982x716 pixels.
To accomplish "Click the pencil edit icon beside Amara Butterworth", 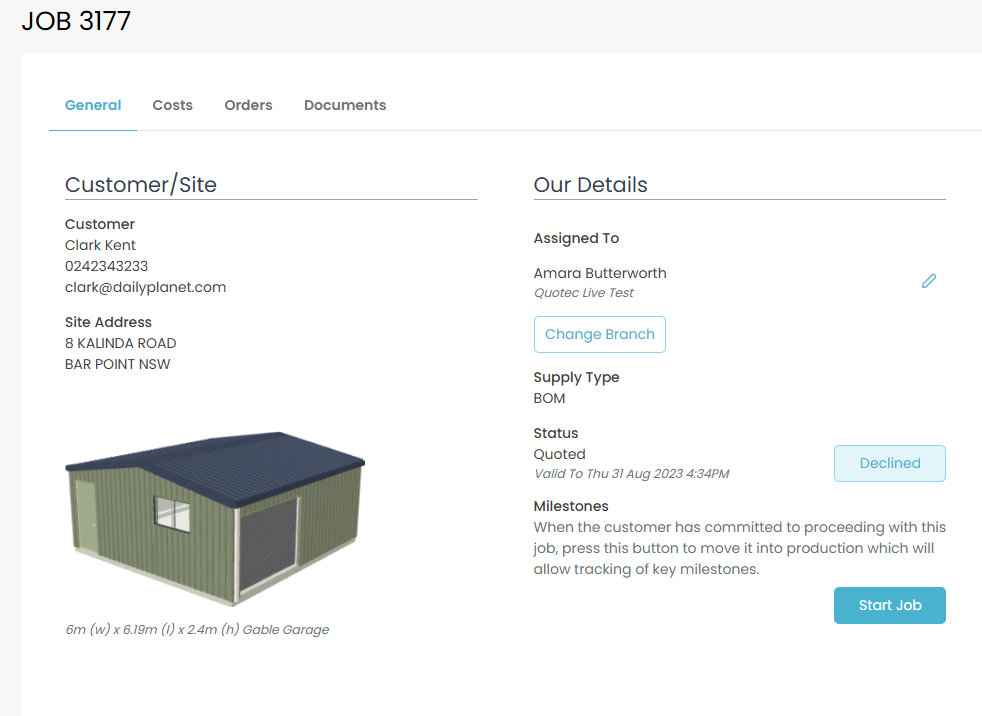I will [x=929, y=281].
